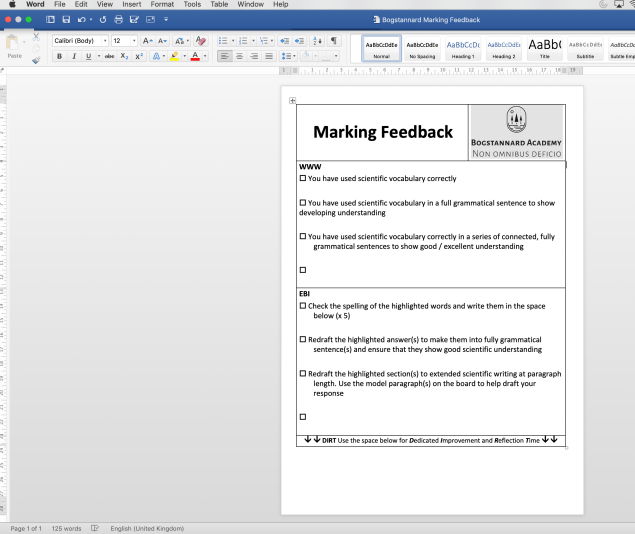This screenshot has width=635, height=534.
Task: Open spelling check icon in status bar
Action: (95, 528)
